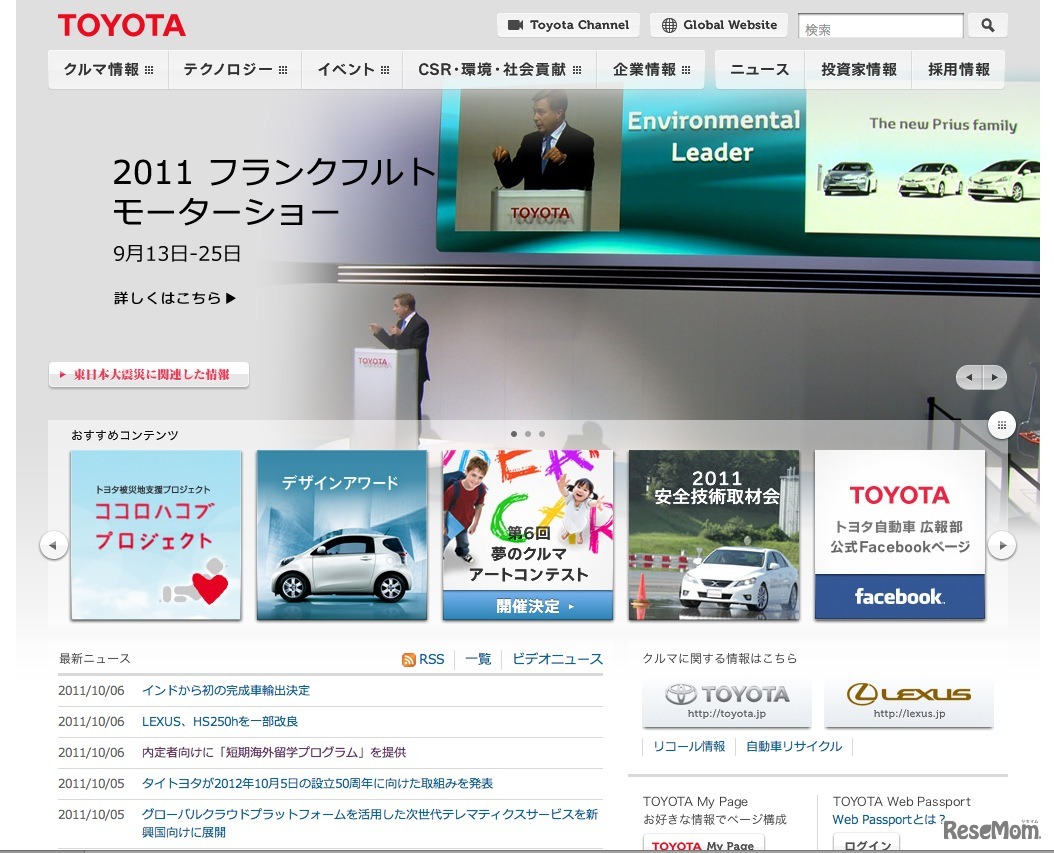Expand the テクノロジー menu
Viewport: 1054px width, 853px height.
[x=235, y=69]
